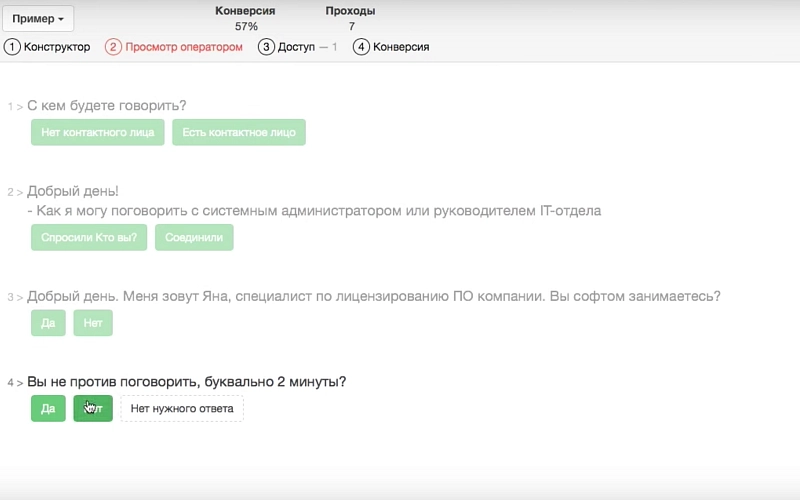The width and height of the screenshot is (800, 500).
Task: Click the Спросили Кто вы? answer
Action: click(89, 237)
